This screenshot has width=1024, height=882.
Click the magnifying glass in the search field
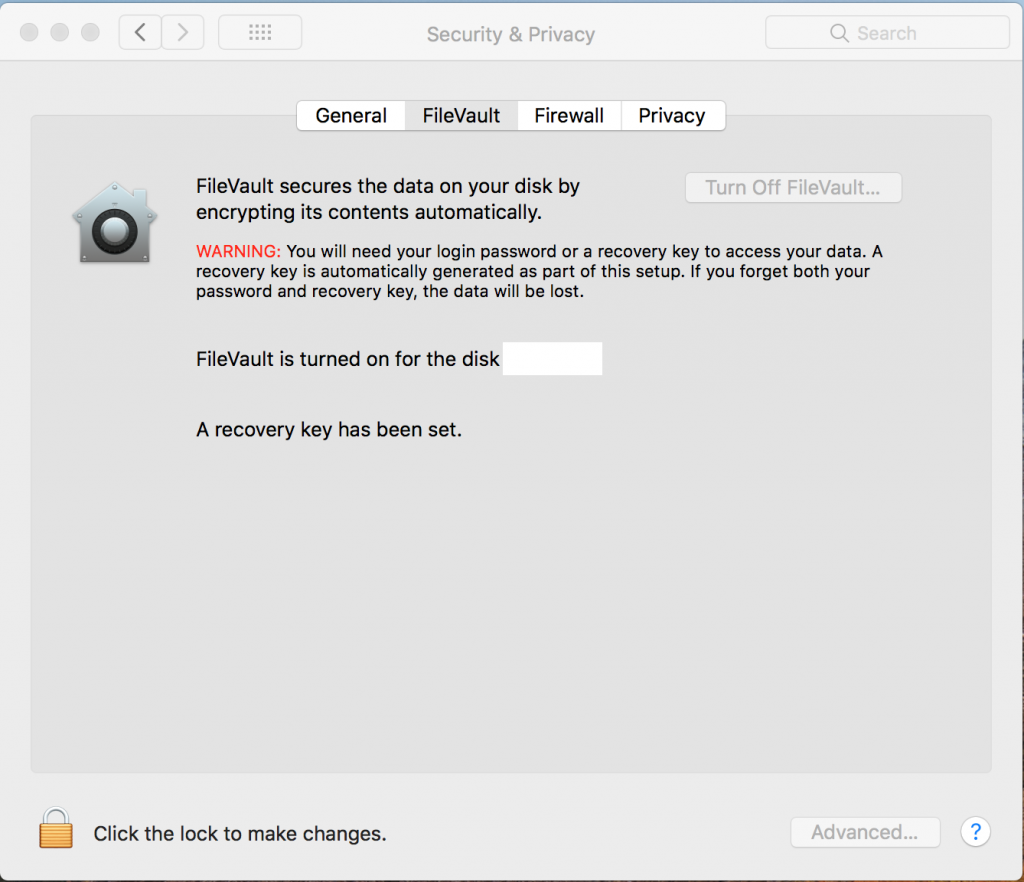(839, 33)
